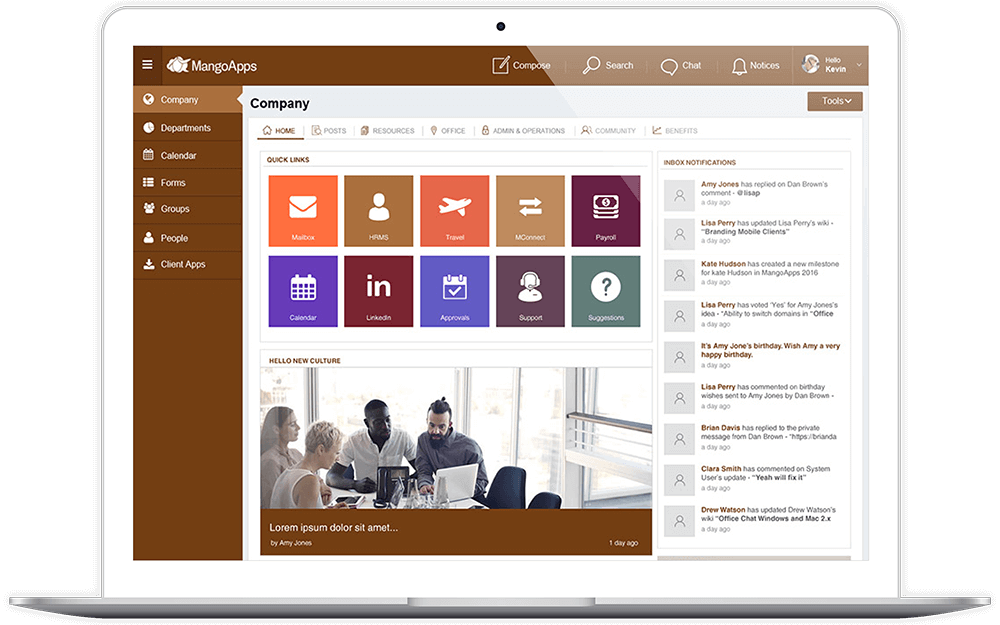The height and width of the screenshot is (625, 1000).
Task: Open the MConnect quick link
Action: pyautogui.click(x=530, y=210)
